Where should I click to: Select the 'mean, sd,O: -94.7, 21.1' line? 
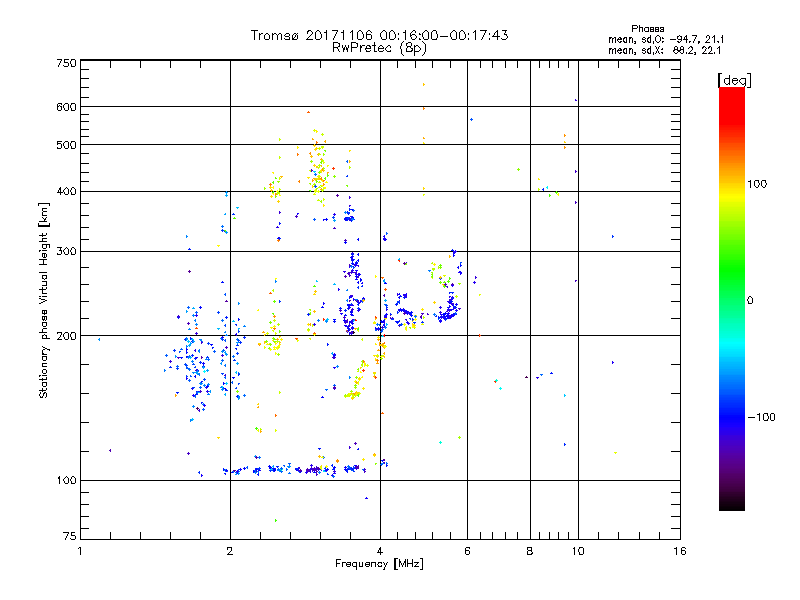(x=666, y=39)
